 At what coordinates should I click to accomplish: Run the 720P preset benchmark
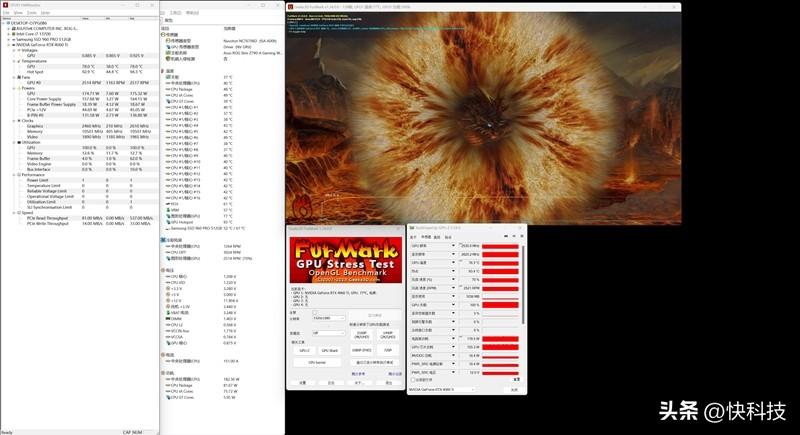tap(388, 350)
